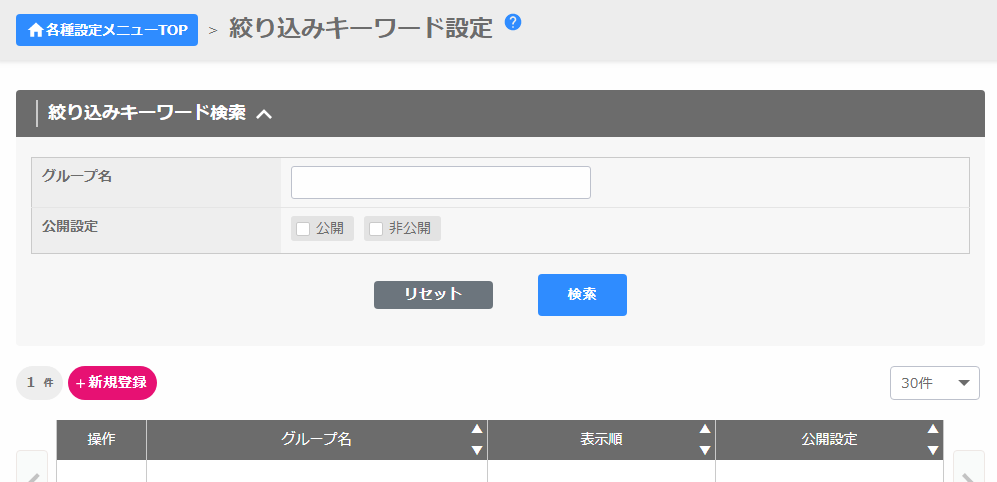Sort グループ名 column descending with down arrow
This screenshot has height=482, width=997.
tap(477, 450)
